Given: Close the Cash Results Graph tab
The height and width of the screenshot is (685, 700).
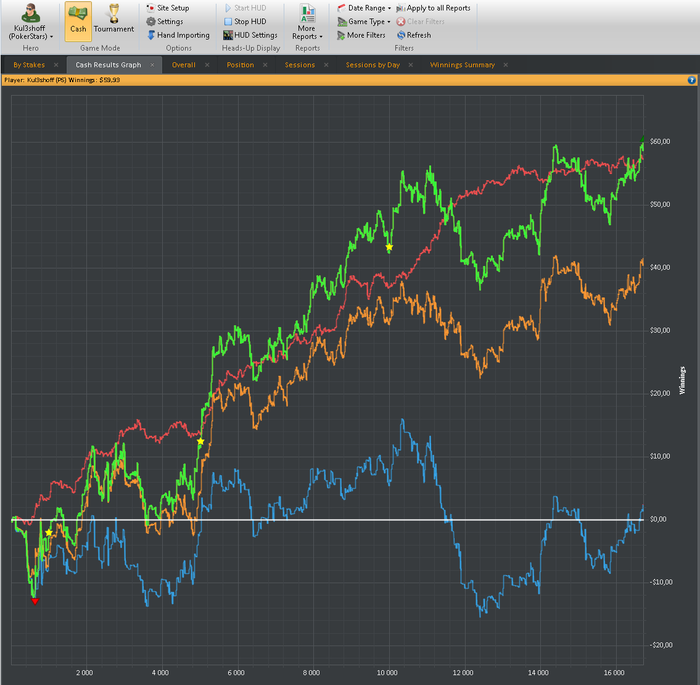Looking at the screenshot, I should 152,65.
